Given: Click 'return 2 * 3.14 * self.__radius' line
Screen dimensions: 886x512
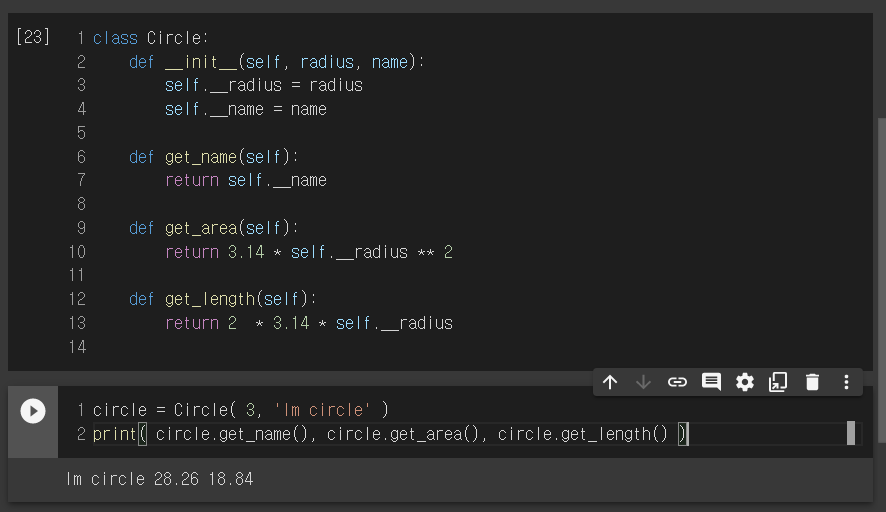Looking at the screenshot, I should (309, 323).
